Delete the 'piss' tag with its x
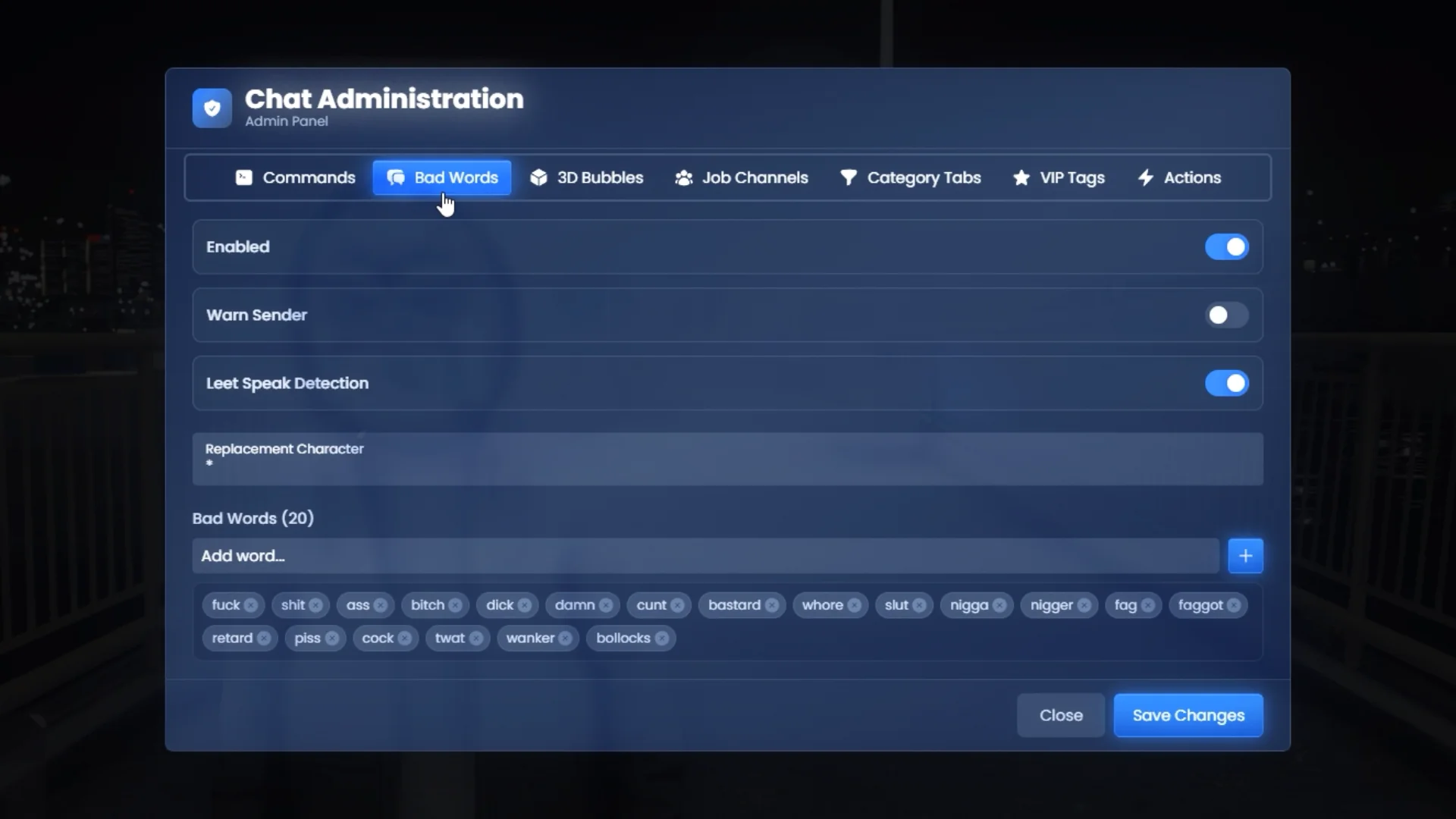 tap(332, 639)
